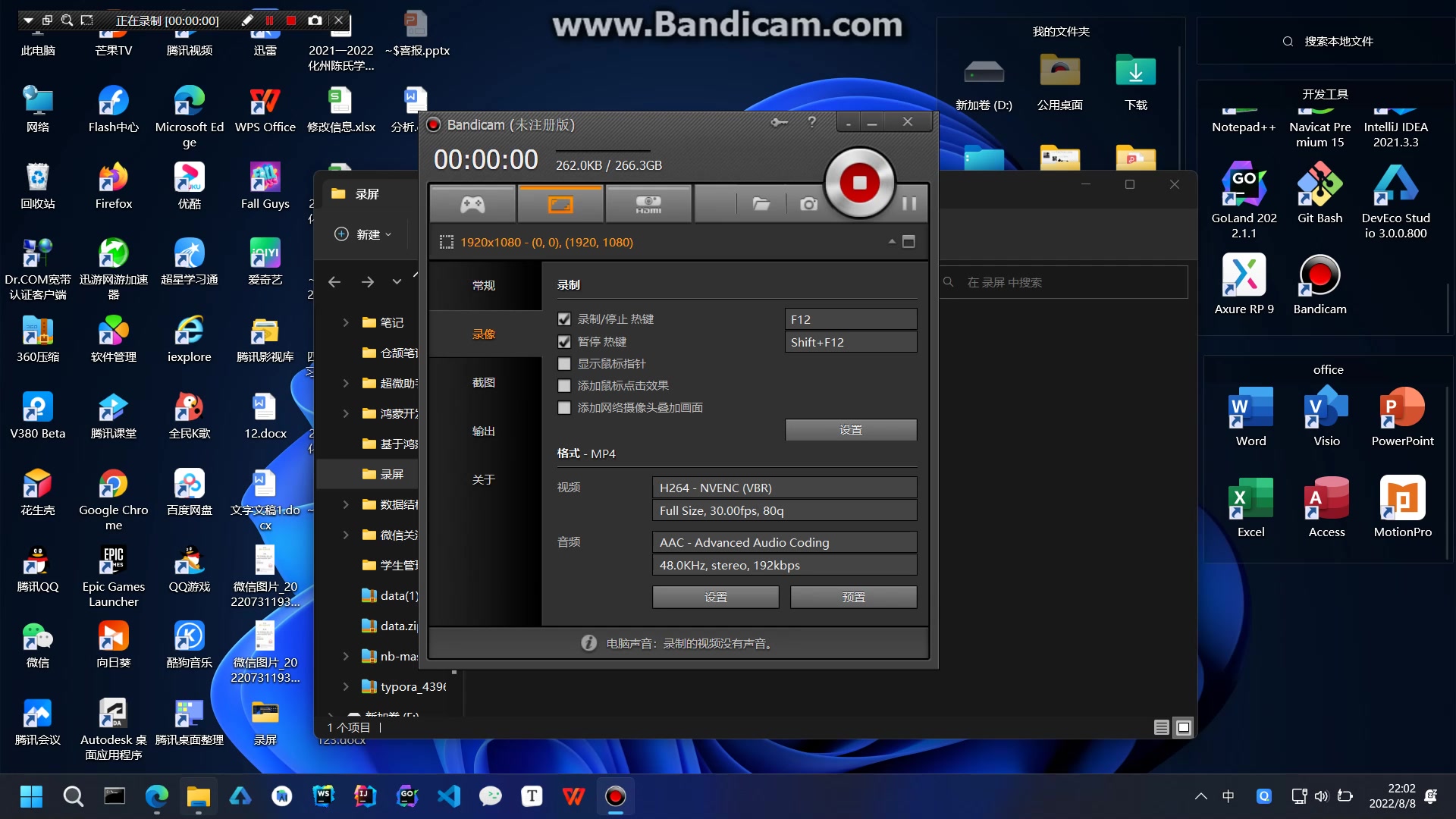Enable the 添加鼠标点击效果 checkbox
The height and width of the screenshot is (819, 1456).
pyautogui.click(x=564, y=386)
